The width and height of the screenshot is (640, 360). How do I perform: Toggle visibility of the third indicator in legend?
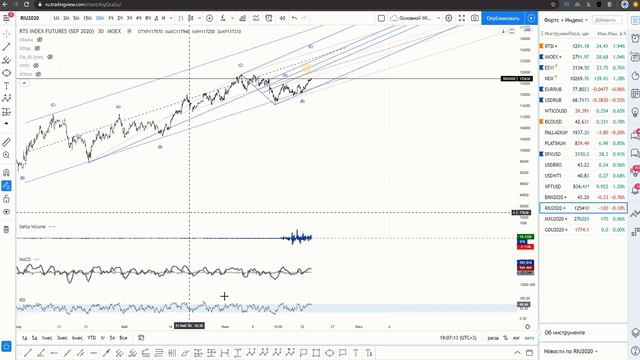coord(50,57)
